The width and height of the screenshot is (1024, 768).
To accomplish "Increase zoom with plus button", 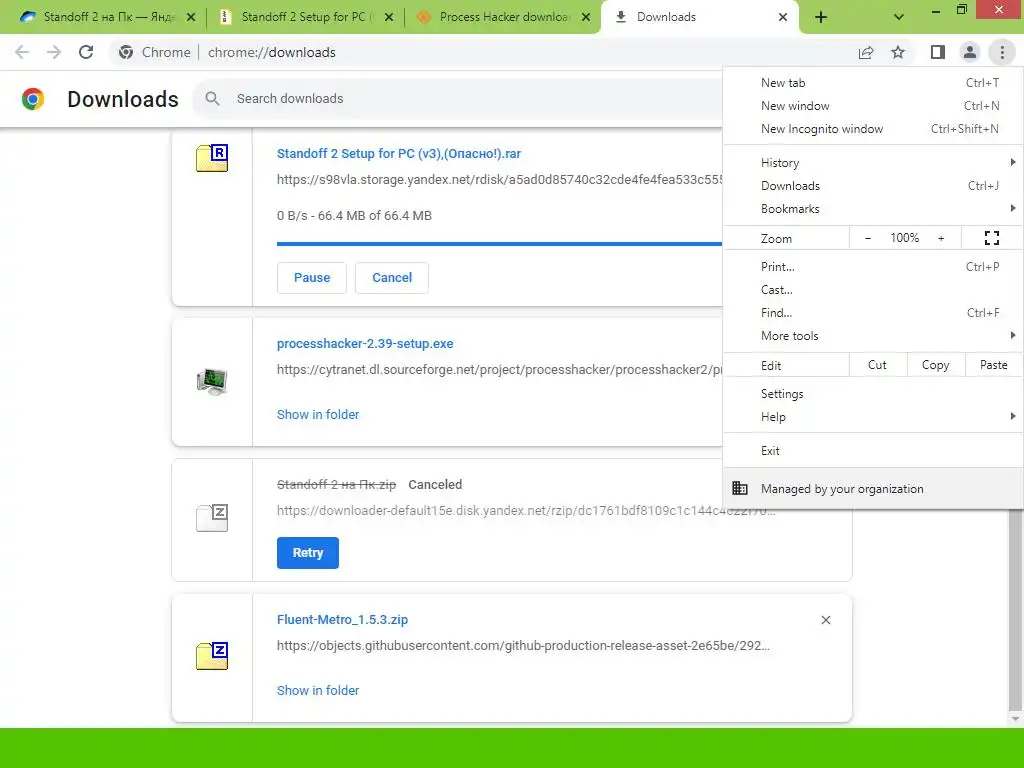I will (x=941, y=238).
